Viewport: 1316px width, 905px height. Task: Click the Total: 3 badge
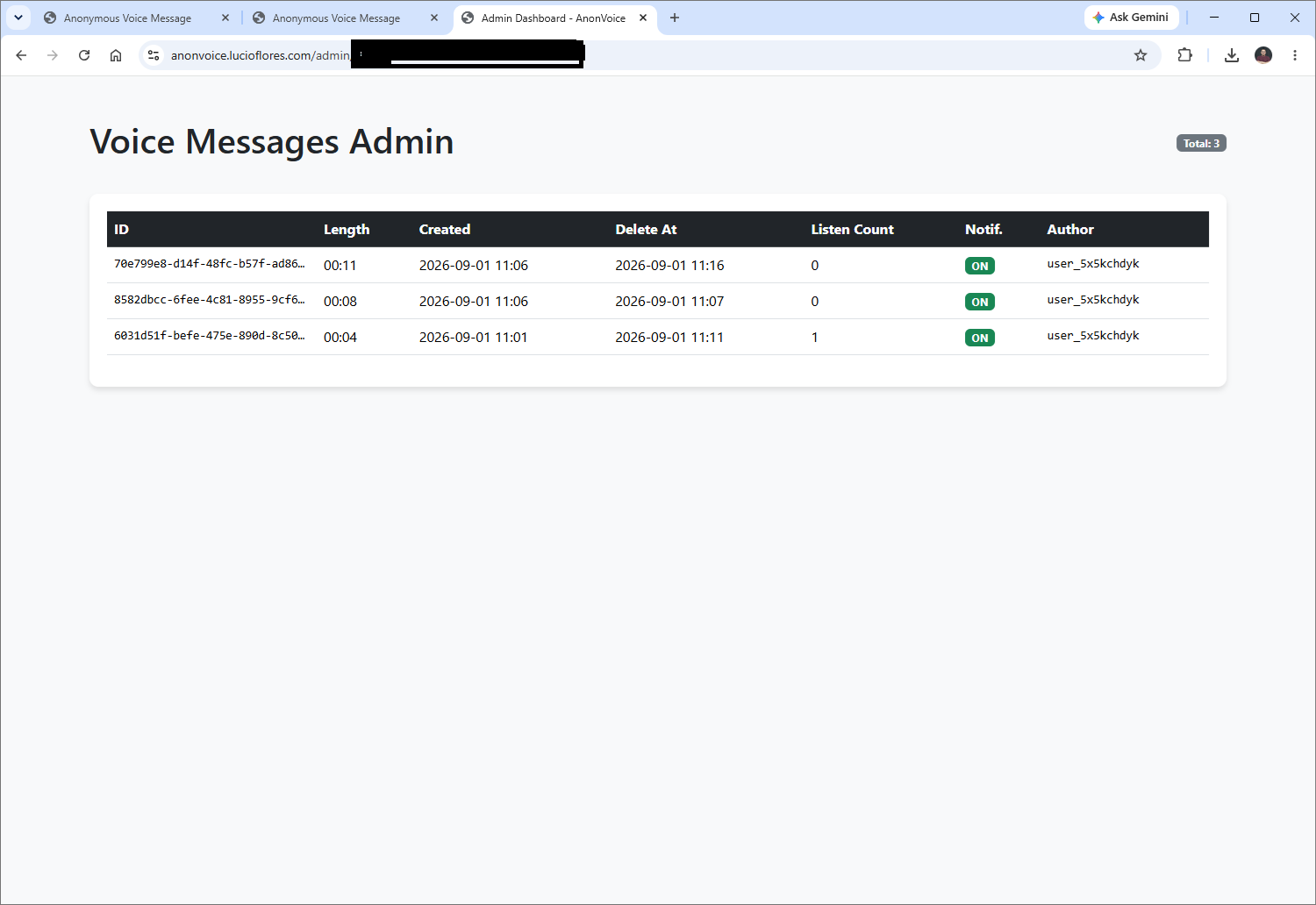[1201, 143]
